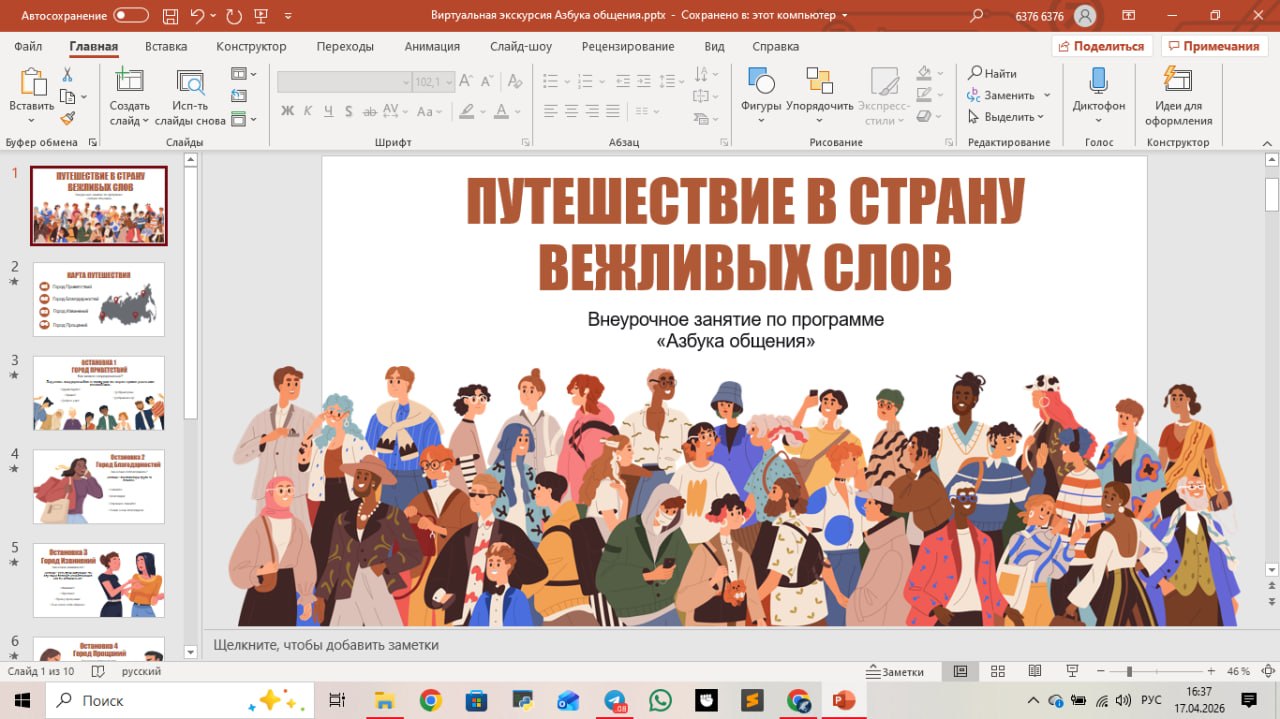Open the copy options dropdown arrow

84,97
